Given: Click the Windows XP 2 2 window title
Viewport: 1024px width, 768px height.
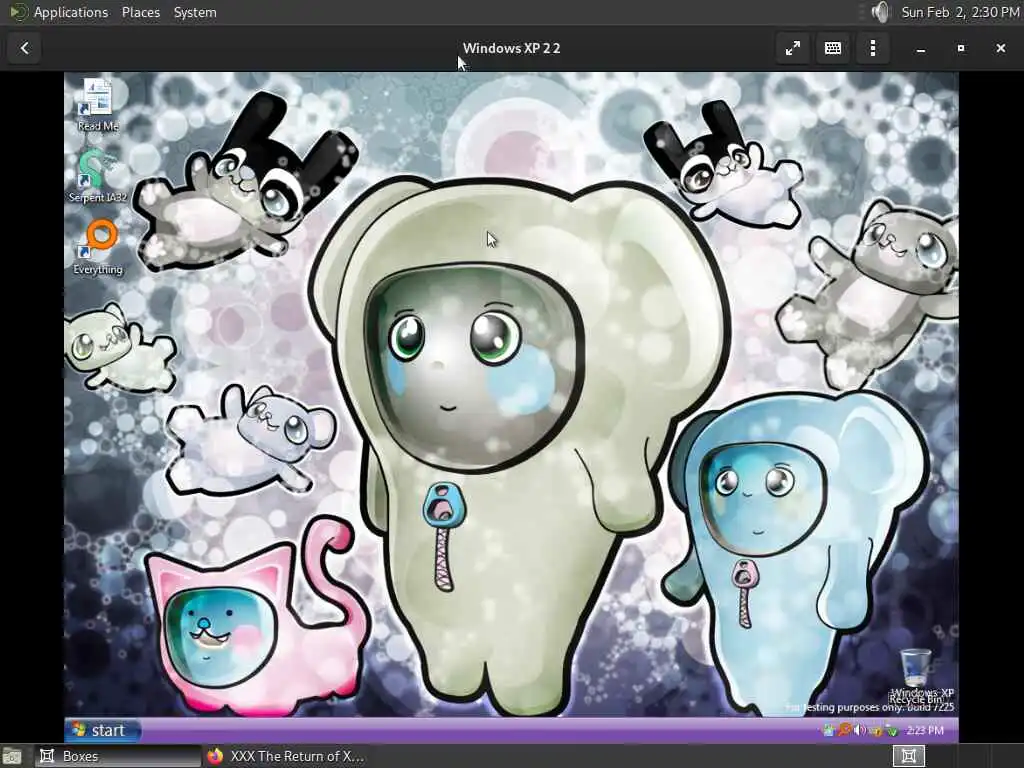Looking at the screenshot, I should click(x=511, y=48).
